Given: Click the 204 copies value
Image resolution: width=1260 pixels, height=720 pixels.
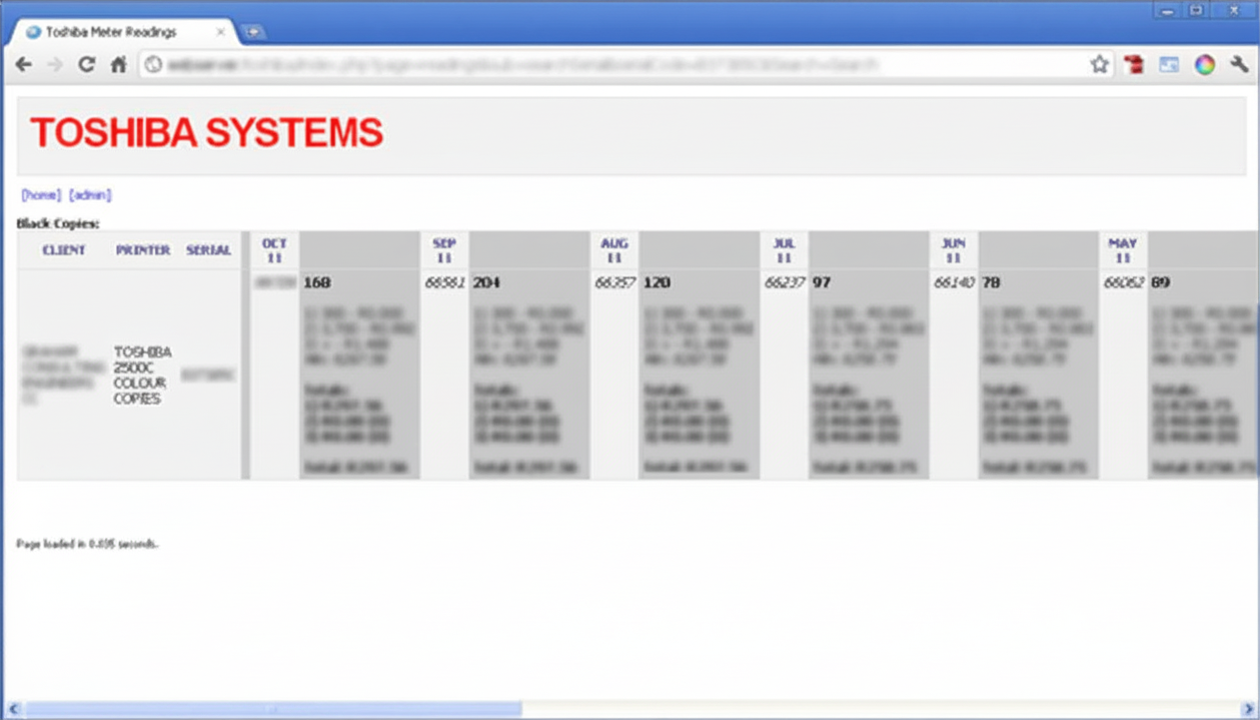Looking at the screenshot, I should (x=487, y=283).
